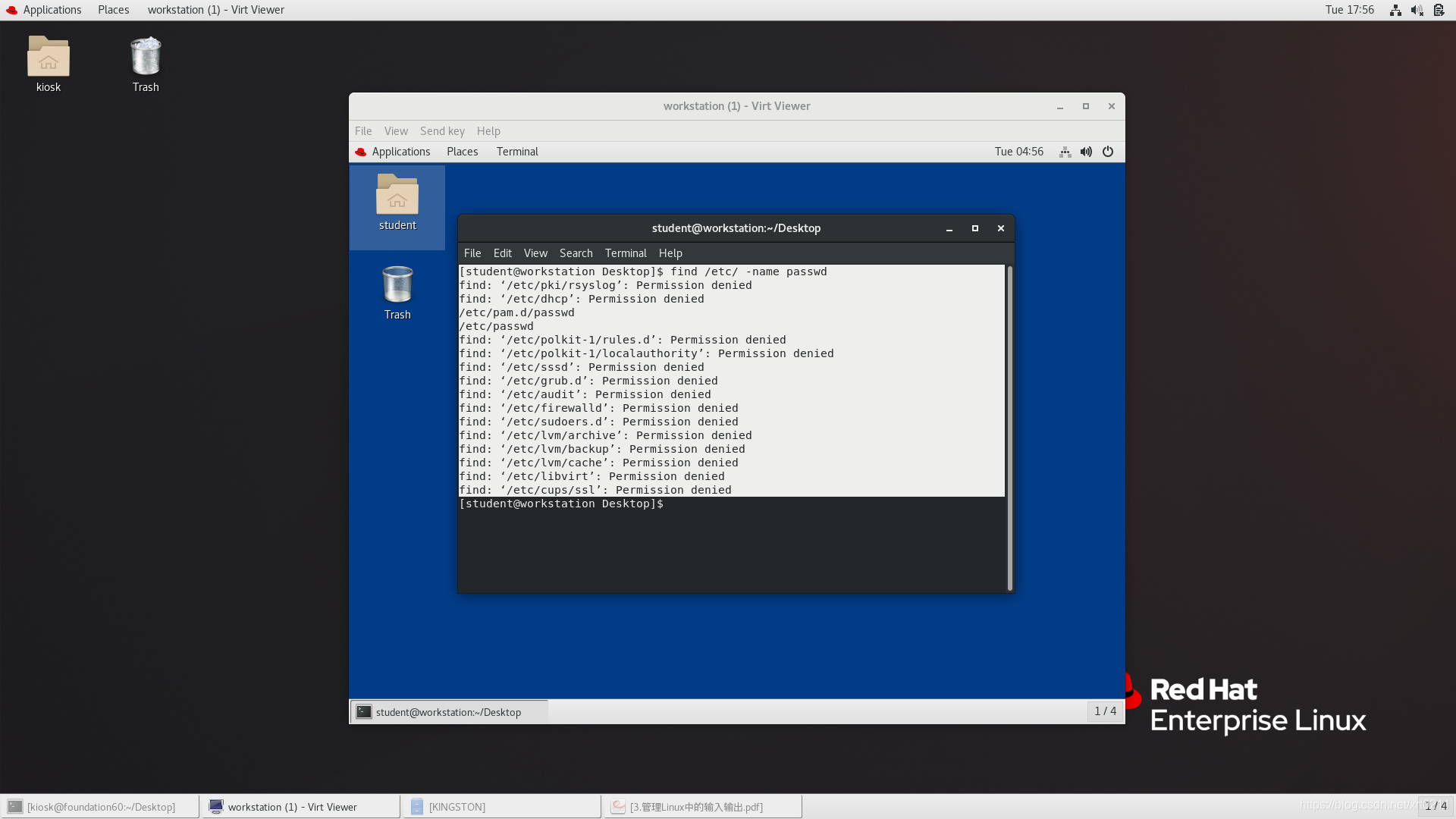Open the Send key menu in Virt Viewer
This screenshot has height=819, width=1456.
tap(442, 131)
